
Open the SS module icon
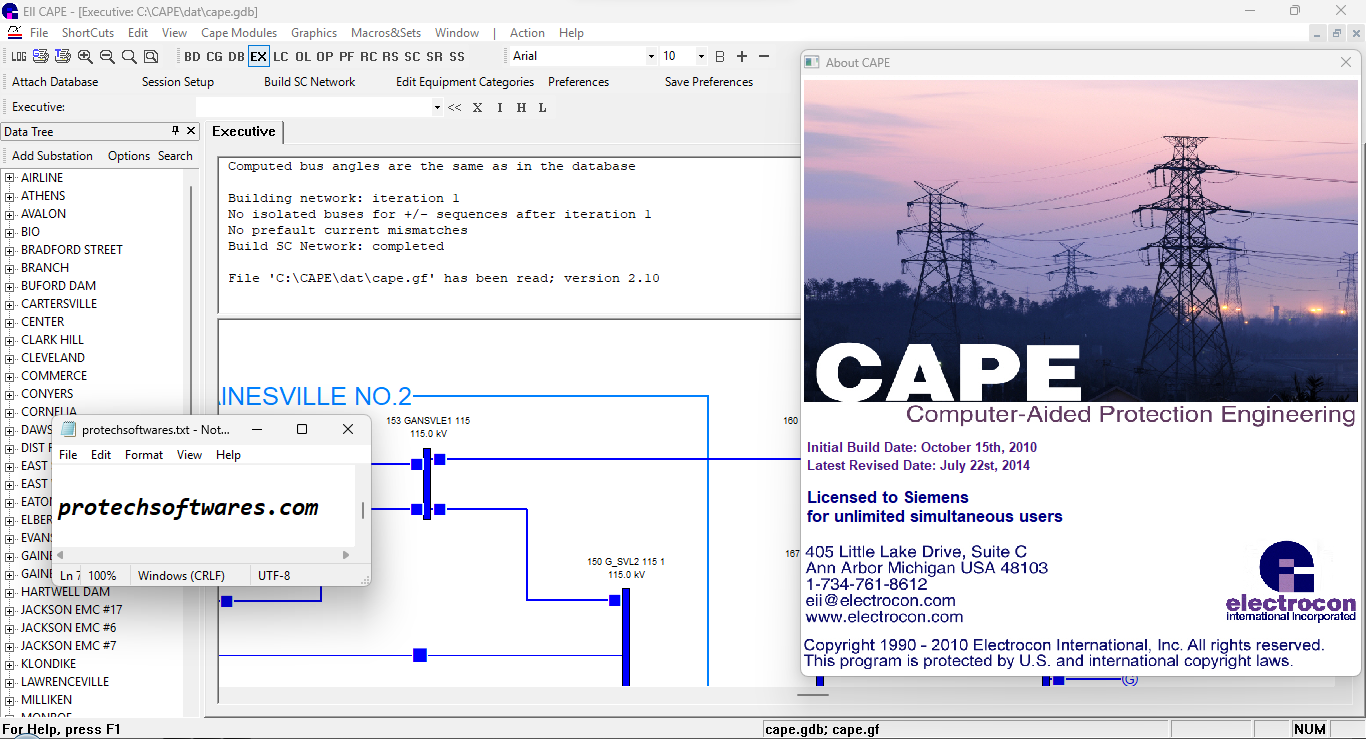tap(457, 57)
